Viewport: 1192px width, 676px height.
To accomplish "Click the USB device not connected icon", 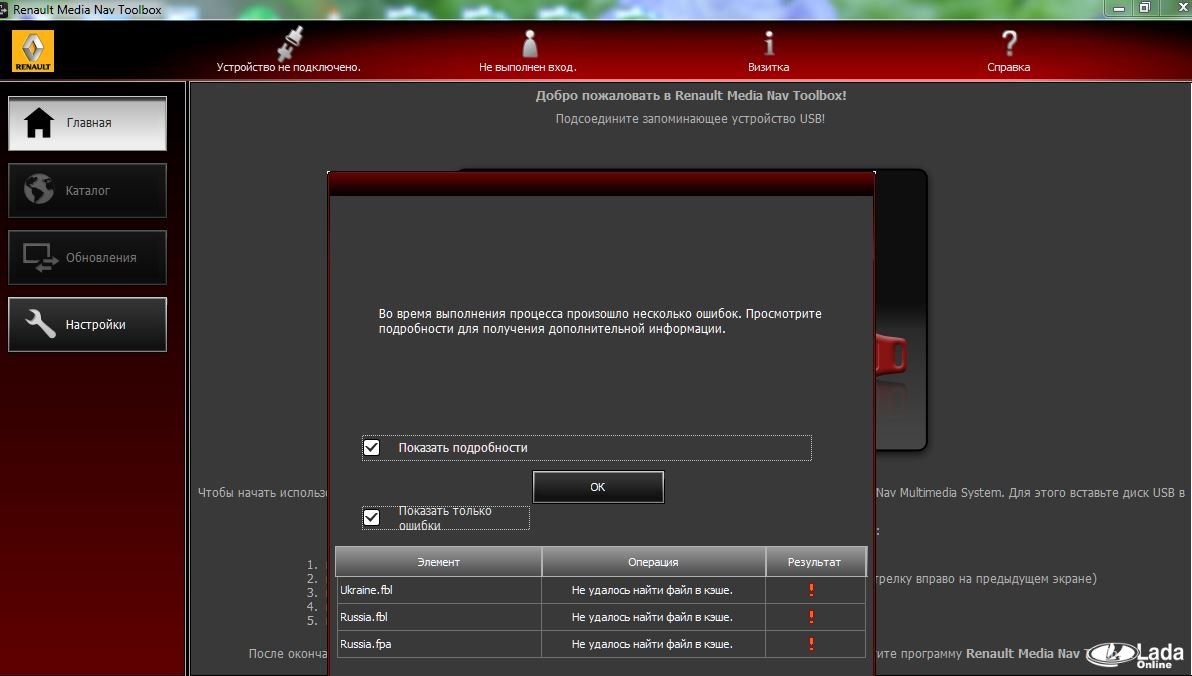I will [288, 43].
